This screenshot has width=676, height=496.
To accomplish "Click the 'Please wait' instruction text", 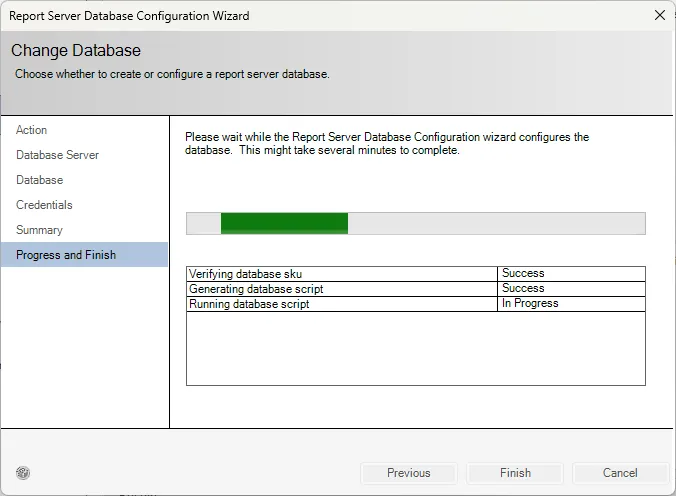I will (x=387, y=144).
